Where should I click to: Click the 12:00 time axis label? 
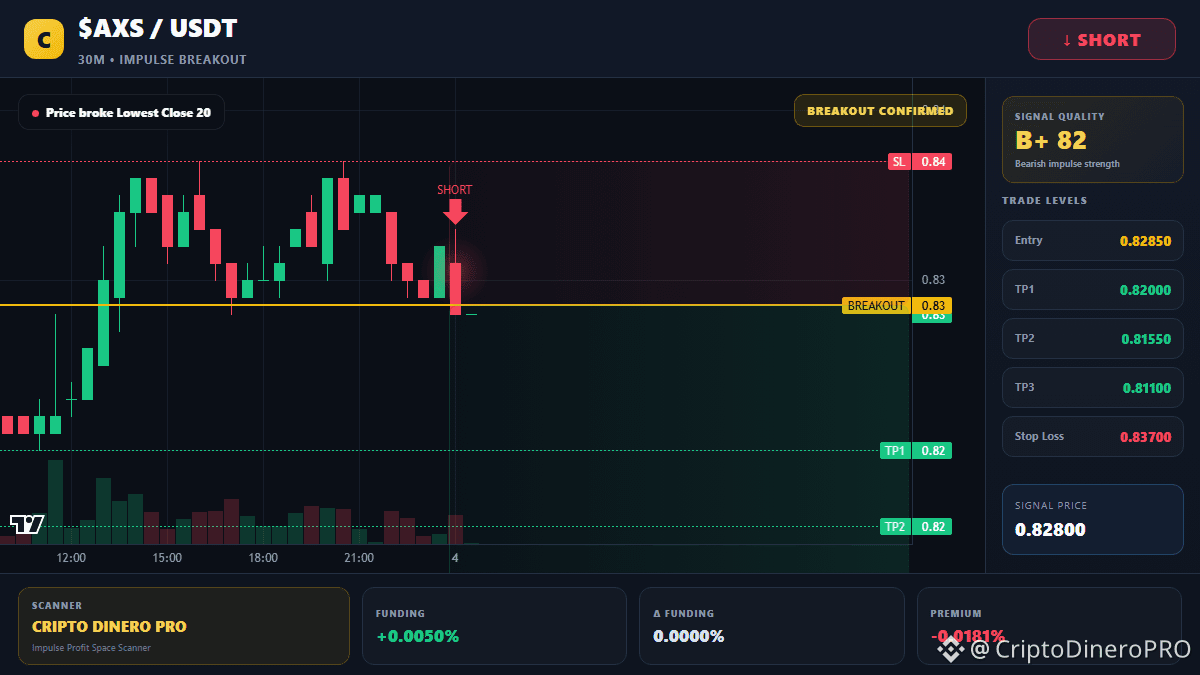click(71, 558)
